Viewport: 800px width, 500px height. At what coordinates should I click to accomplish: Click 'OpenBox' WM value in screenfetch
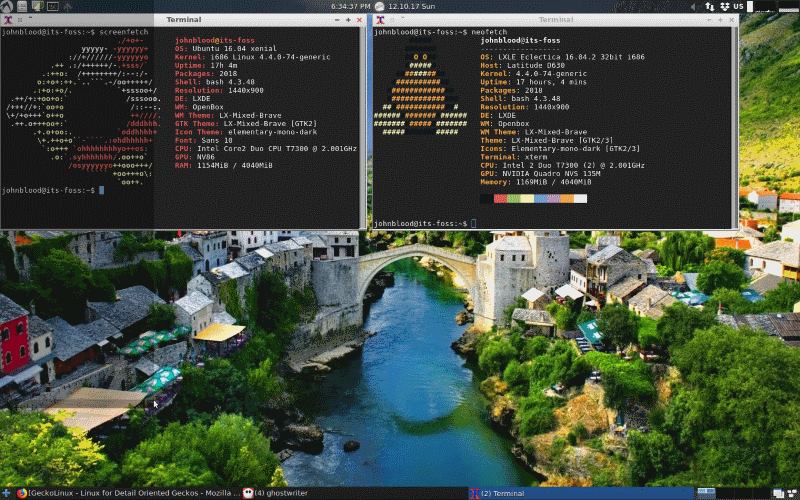click(x=208, y=107)
